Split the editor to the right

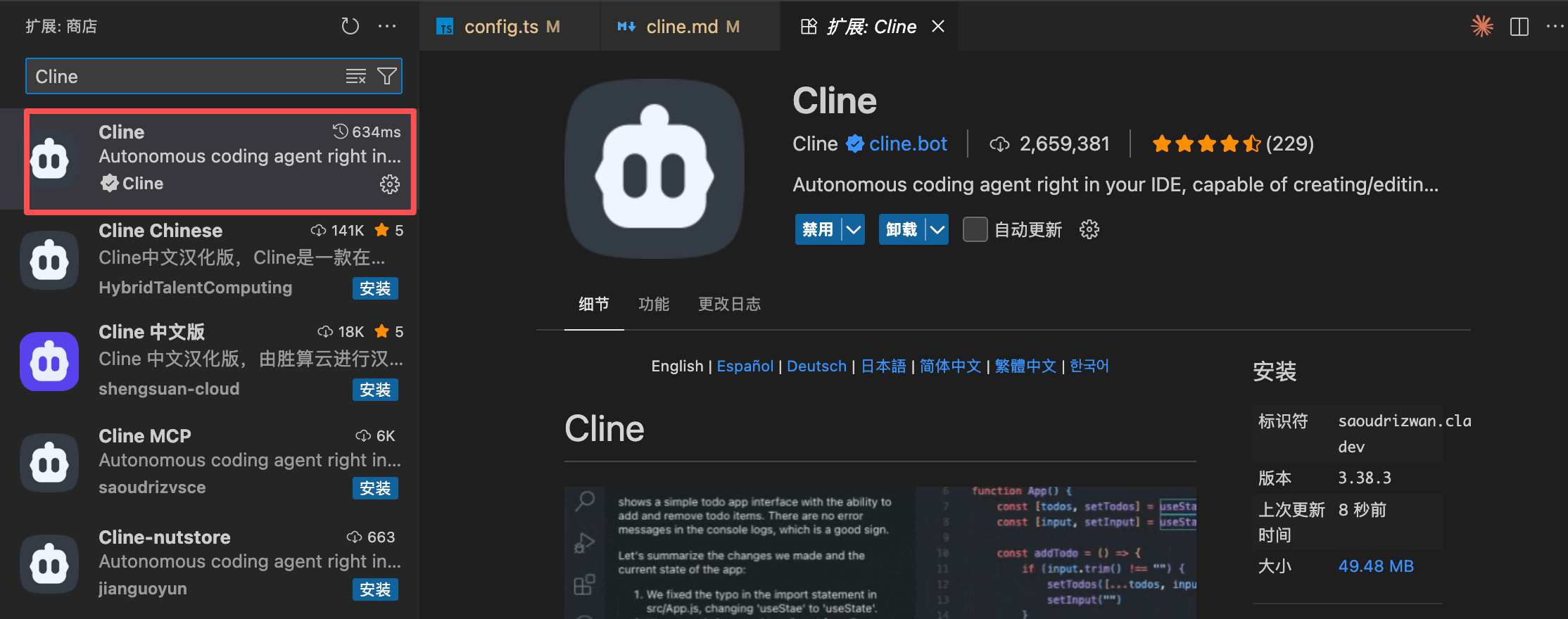[x=1519, y=27]
